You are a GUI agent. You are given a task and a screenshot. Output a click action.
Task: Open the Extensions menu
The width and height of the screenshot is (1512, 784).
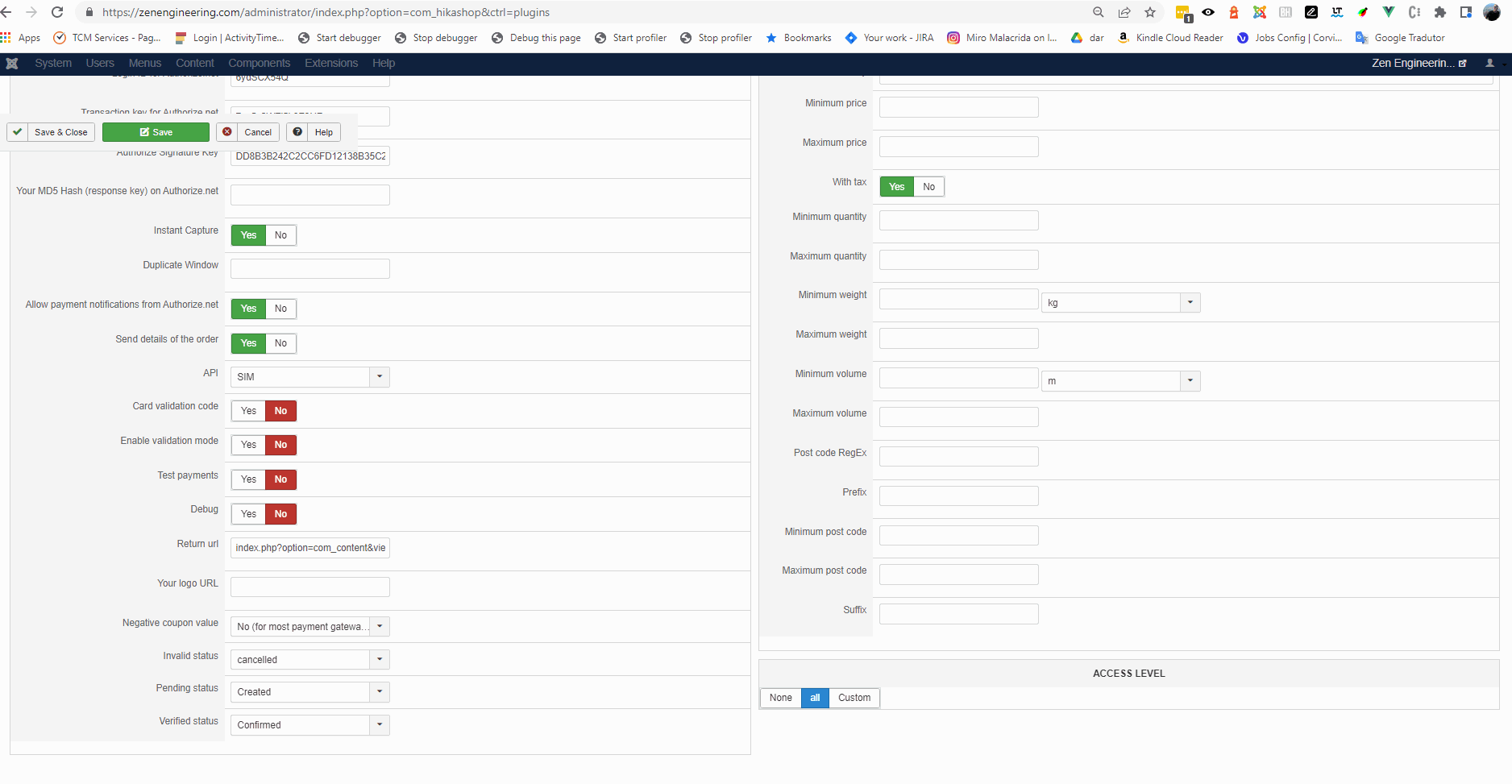pos(331,63)
